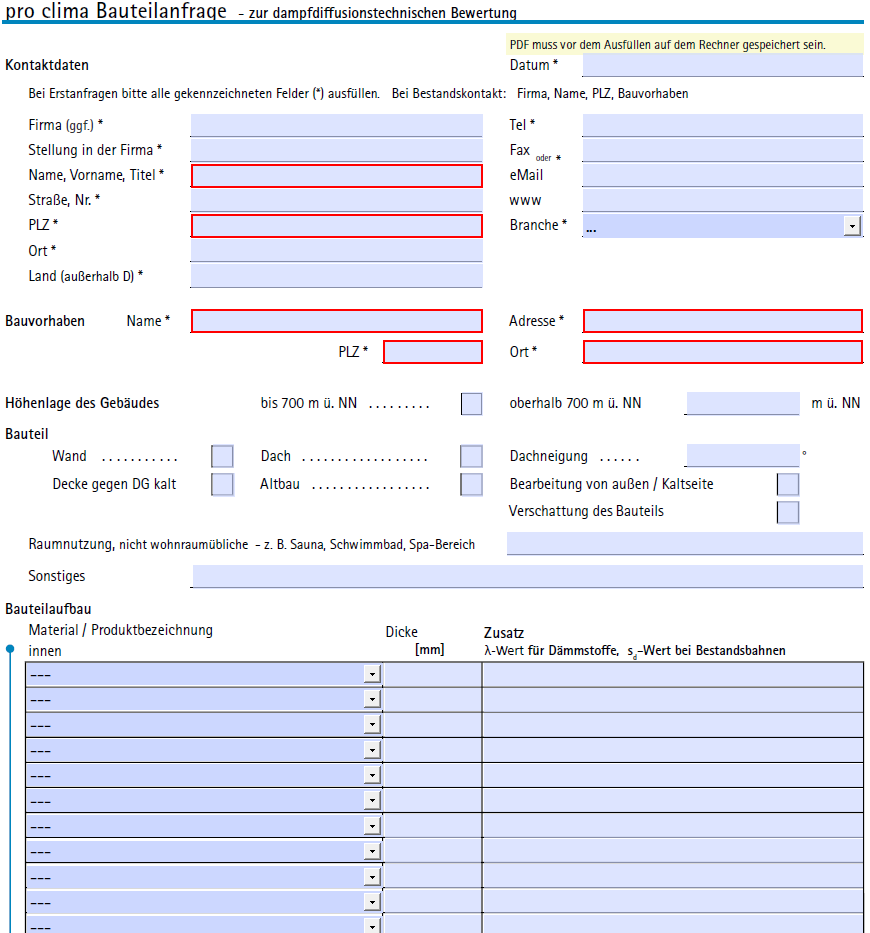
Task: Expand the first material row dropdown
Action: 372,675
